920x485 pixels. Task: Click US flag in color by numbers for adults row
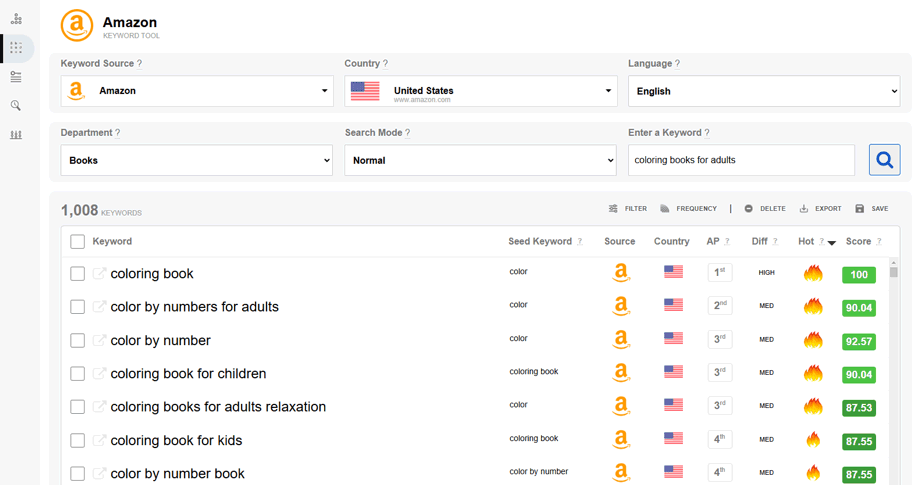point(673,305)
